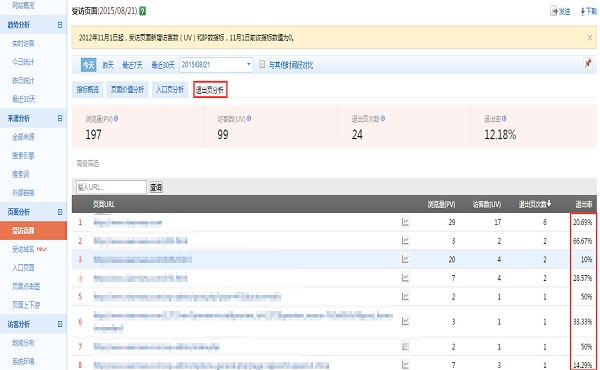Open trend chart icon for row 1
Image resolution: width=600 pixels, height=370 pixels.
tap(405, 222)
